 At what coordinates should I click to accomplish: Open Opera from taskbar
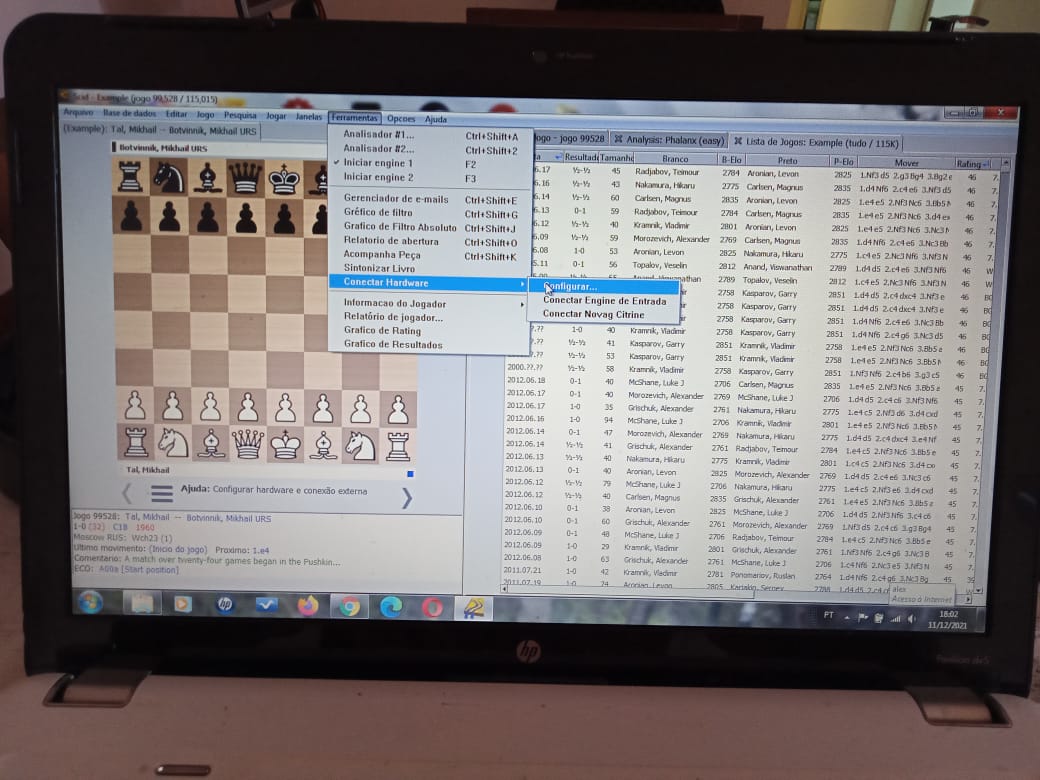[432, 607]
